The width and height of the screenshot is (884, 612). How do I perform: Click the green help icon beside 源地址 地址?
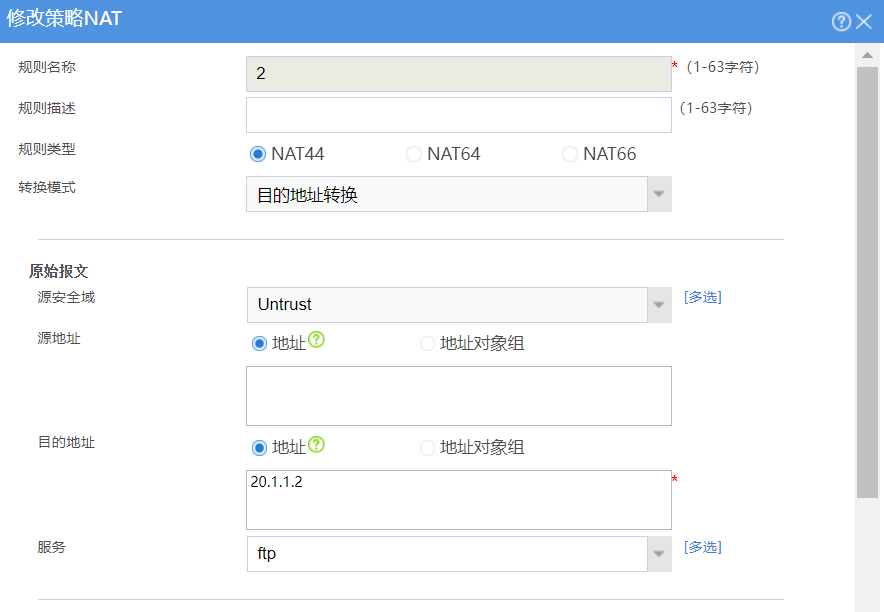pos(316,339)
